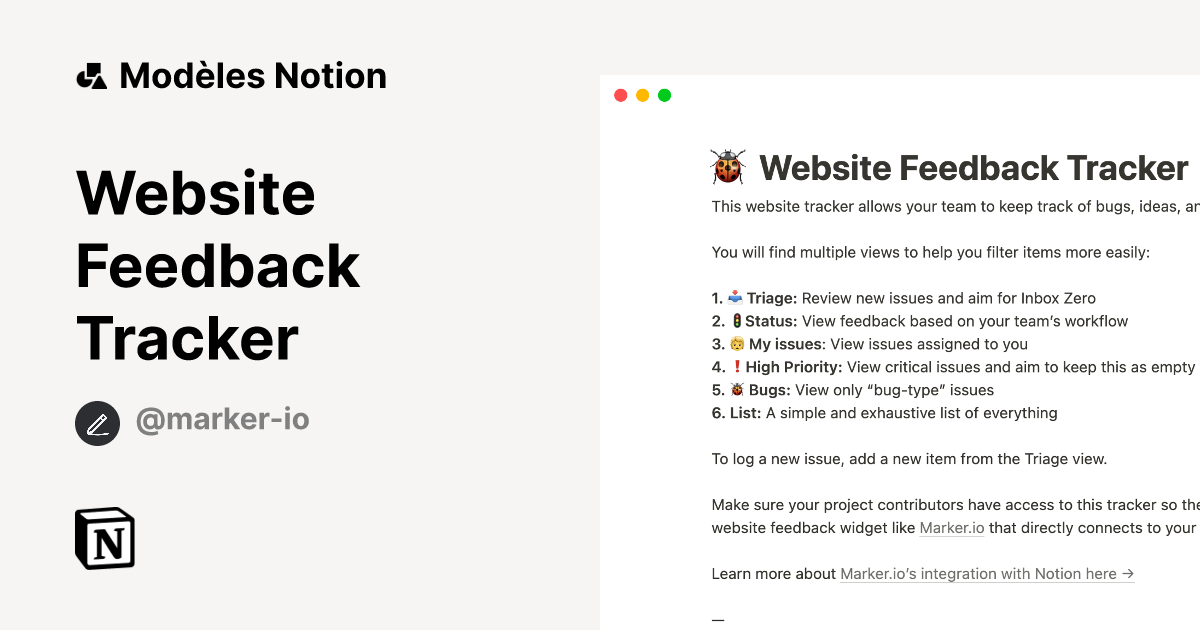Click the exclamation emoji next to High Priority
The height and width of the screenshot is (630, 1200).
(735, 366)
